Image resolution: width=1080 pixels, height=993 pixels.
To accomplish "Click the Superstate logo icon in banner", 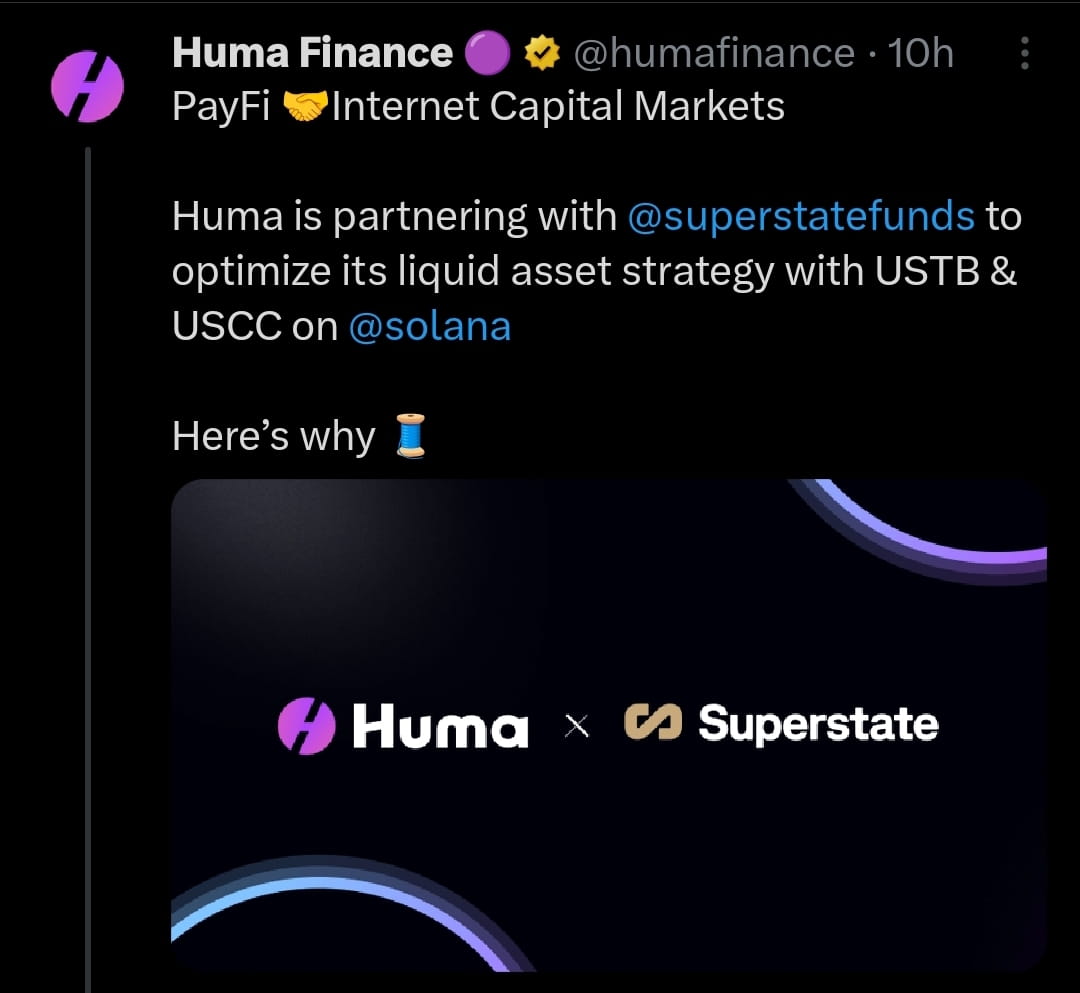I will [x=653, y=722].
